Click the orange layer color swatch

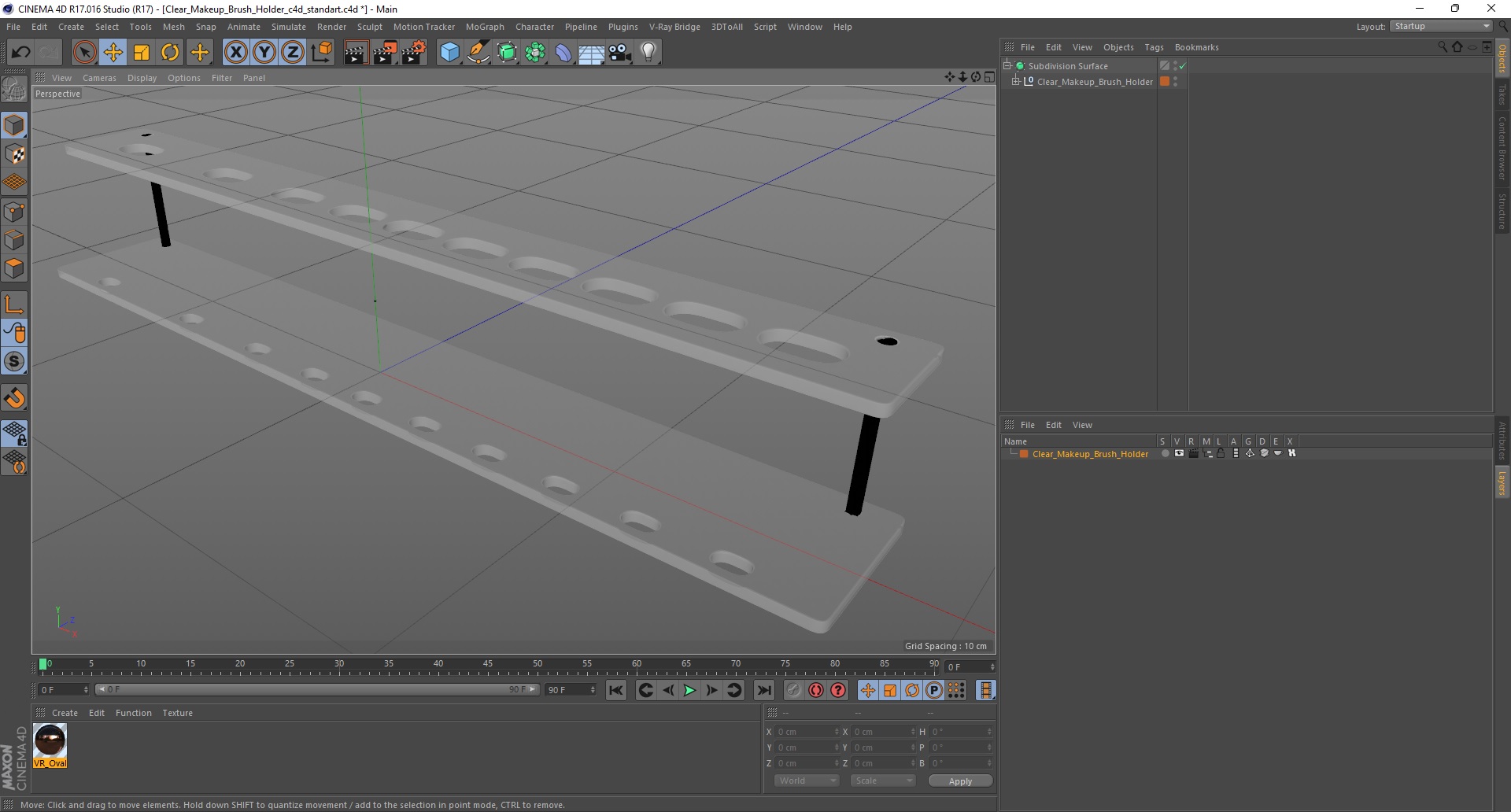click(x=1024, y=454)
